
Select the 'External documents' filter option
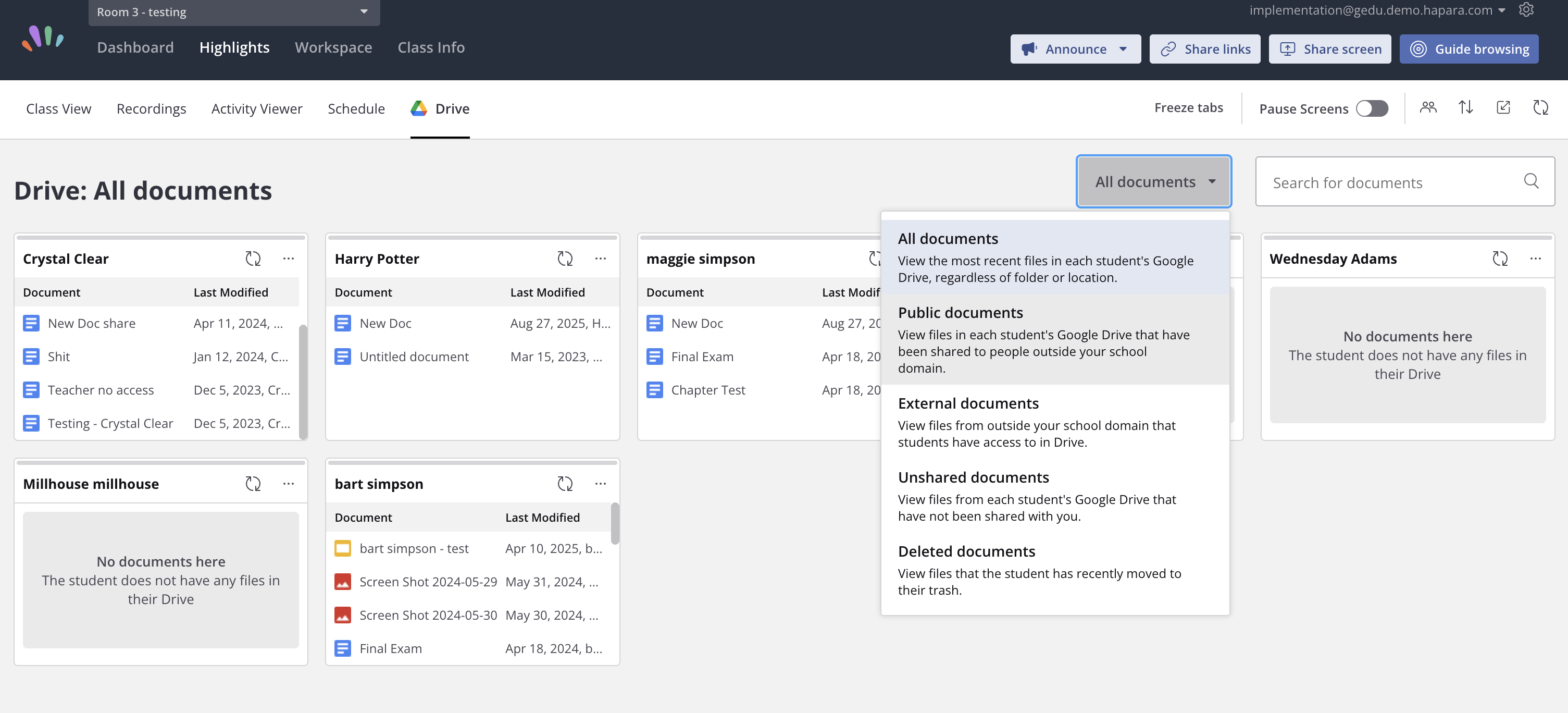[x=1055, y=422]
